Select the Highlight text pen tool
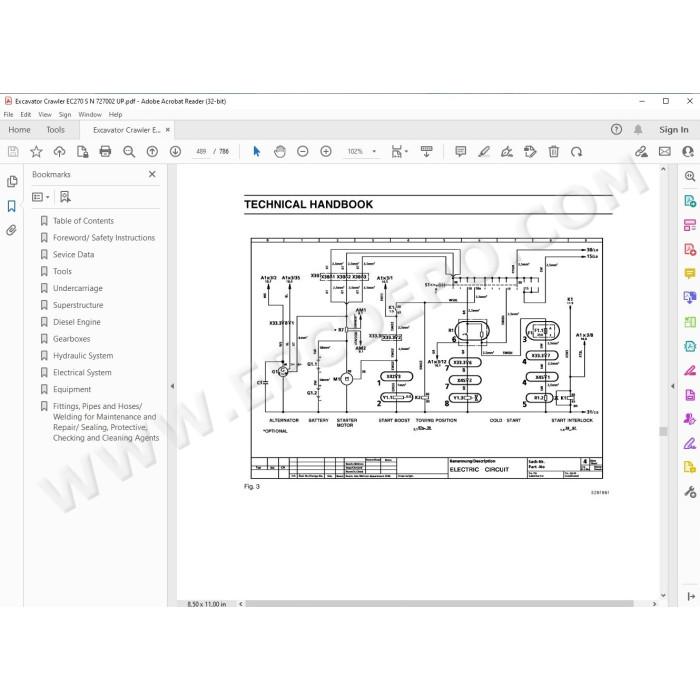 click(484, 152)
